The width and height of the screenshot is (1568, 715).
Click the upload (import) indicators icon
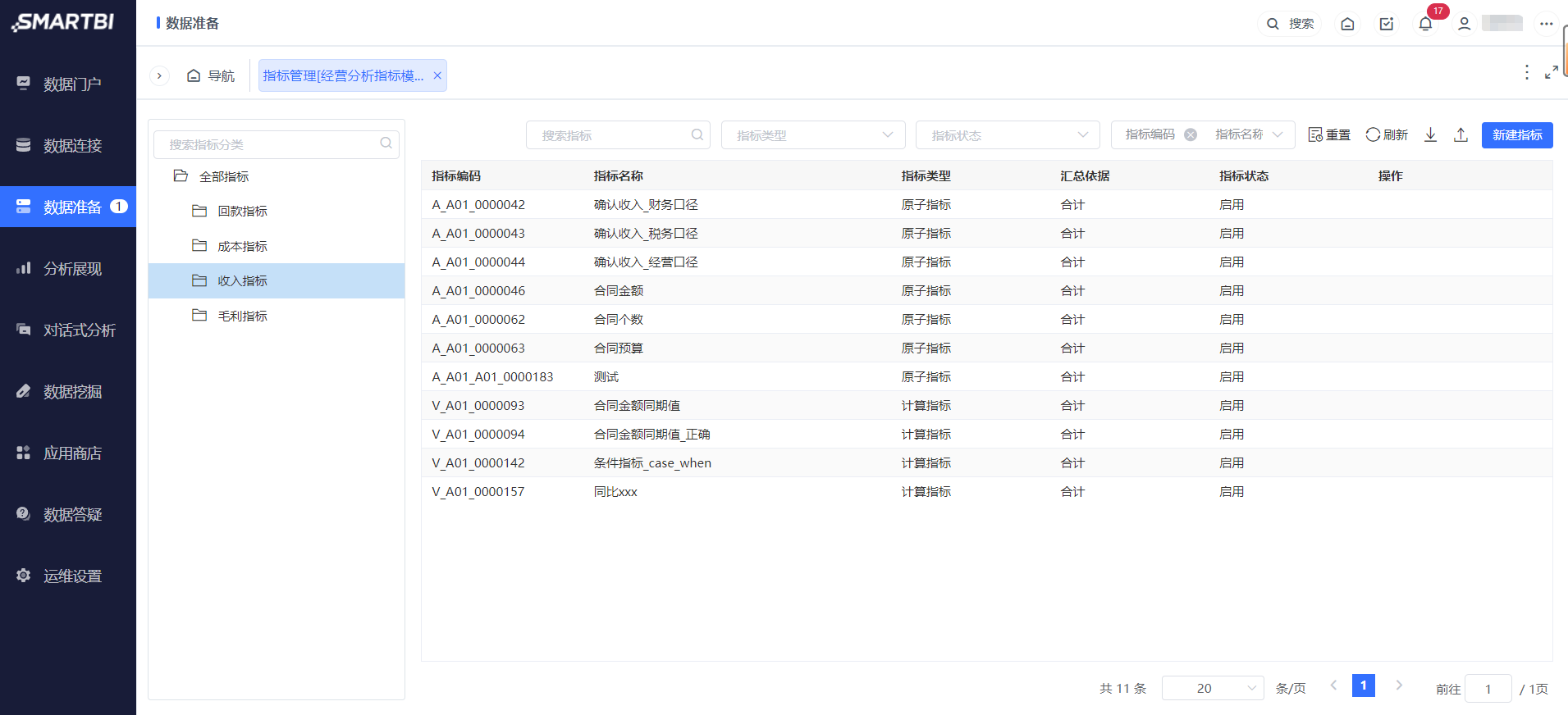[1461, 135]
